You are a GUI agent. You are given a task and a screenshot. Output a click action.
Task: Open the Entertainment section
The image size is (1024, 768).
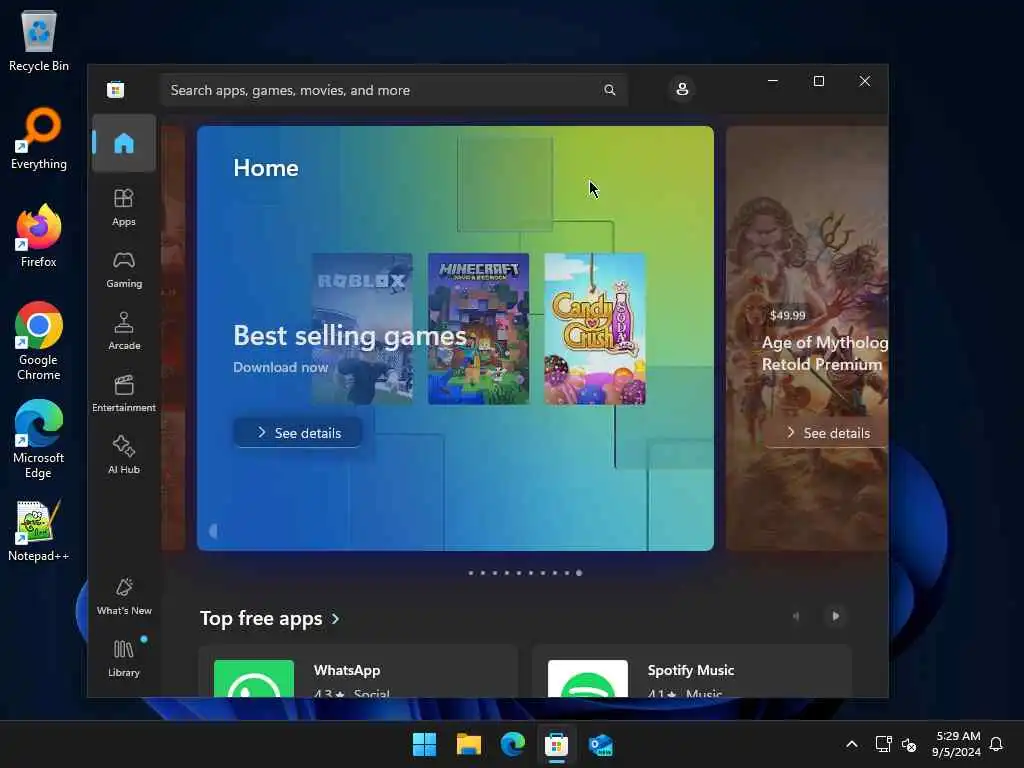[x=123, y=393]
